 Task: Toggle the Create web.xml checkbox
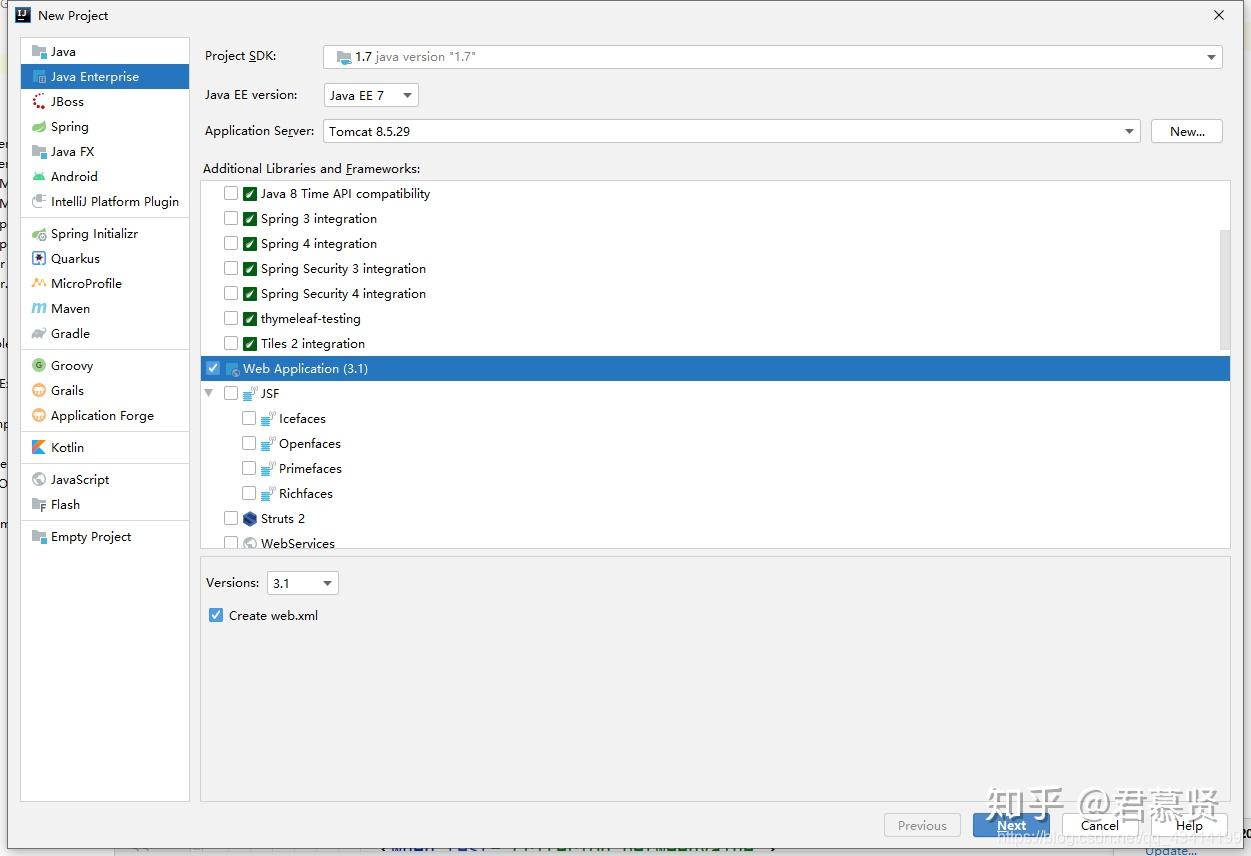(216, 616)
